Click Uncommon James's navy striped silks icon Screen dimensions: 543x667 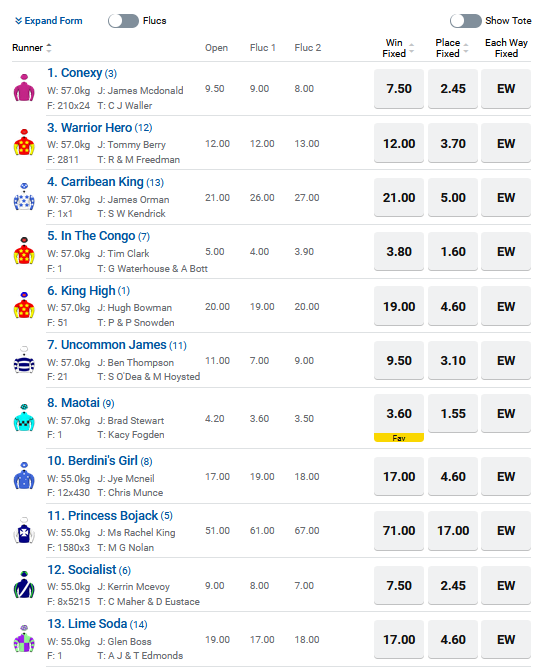(x=24, y=360)
